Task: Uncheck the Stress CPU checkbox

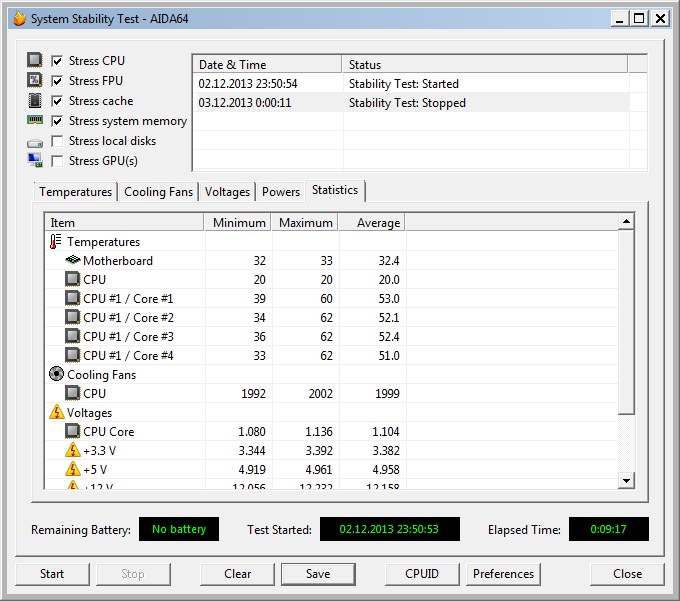Action: click(x=57, y=61)
